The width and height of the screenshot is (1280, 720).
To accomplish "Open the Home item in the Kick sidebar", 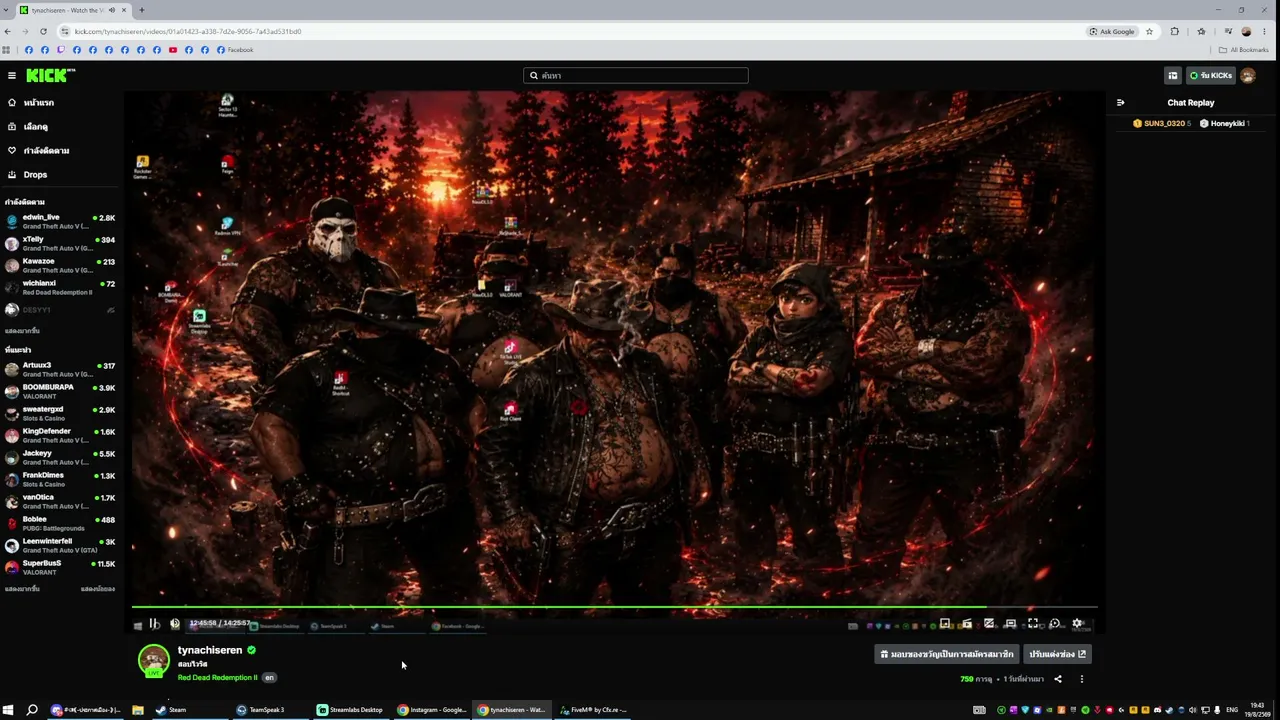I will [x=60, y=103].
